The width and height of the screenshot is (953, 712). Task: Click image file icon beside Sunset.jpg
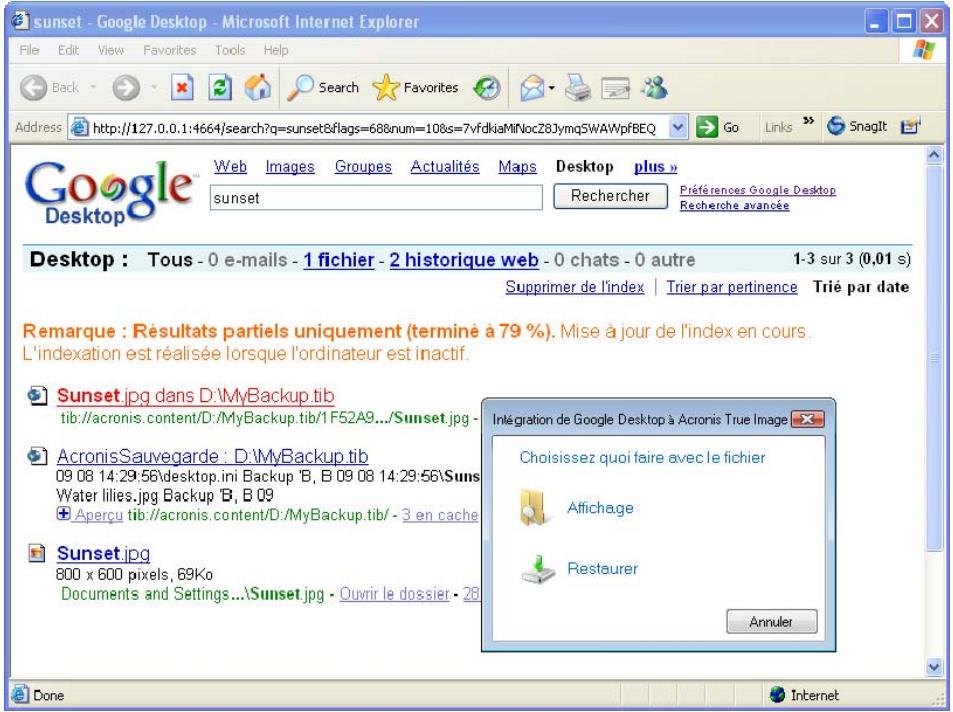37,553
